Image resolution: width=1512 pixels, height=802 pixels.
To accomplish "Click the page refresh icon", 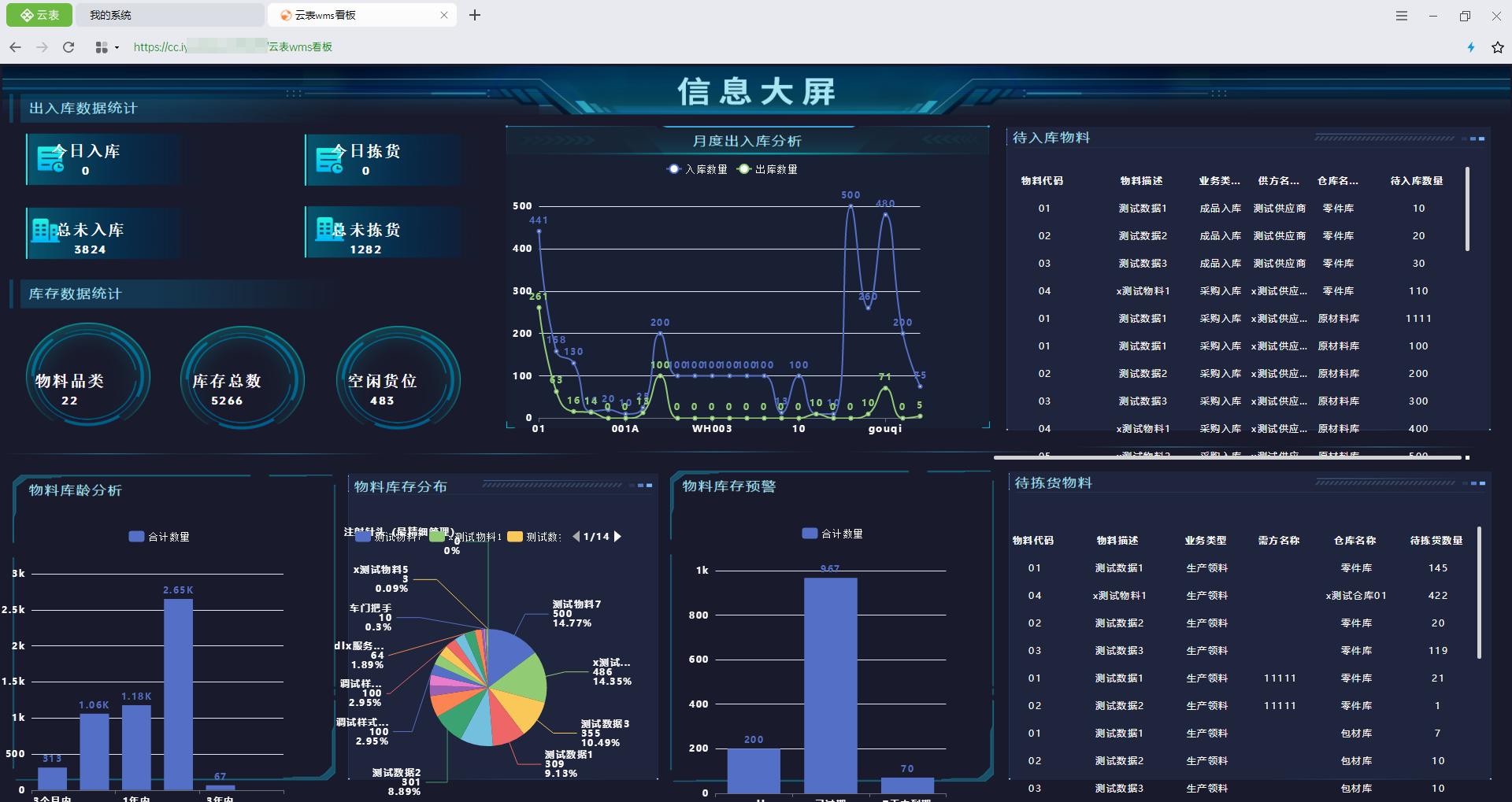I will (x=69, y=47).
